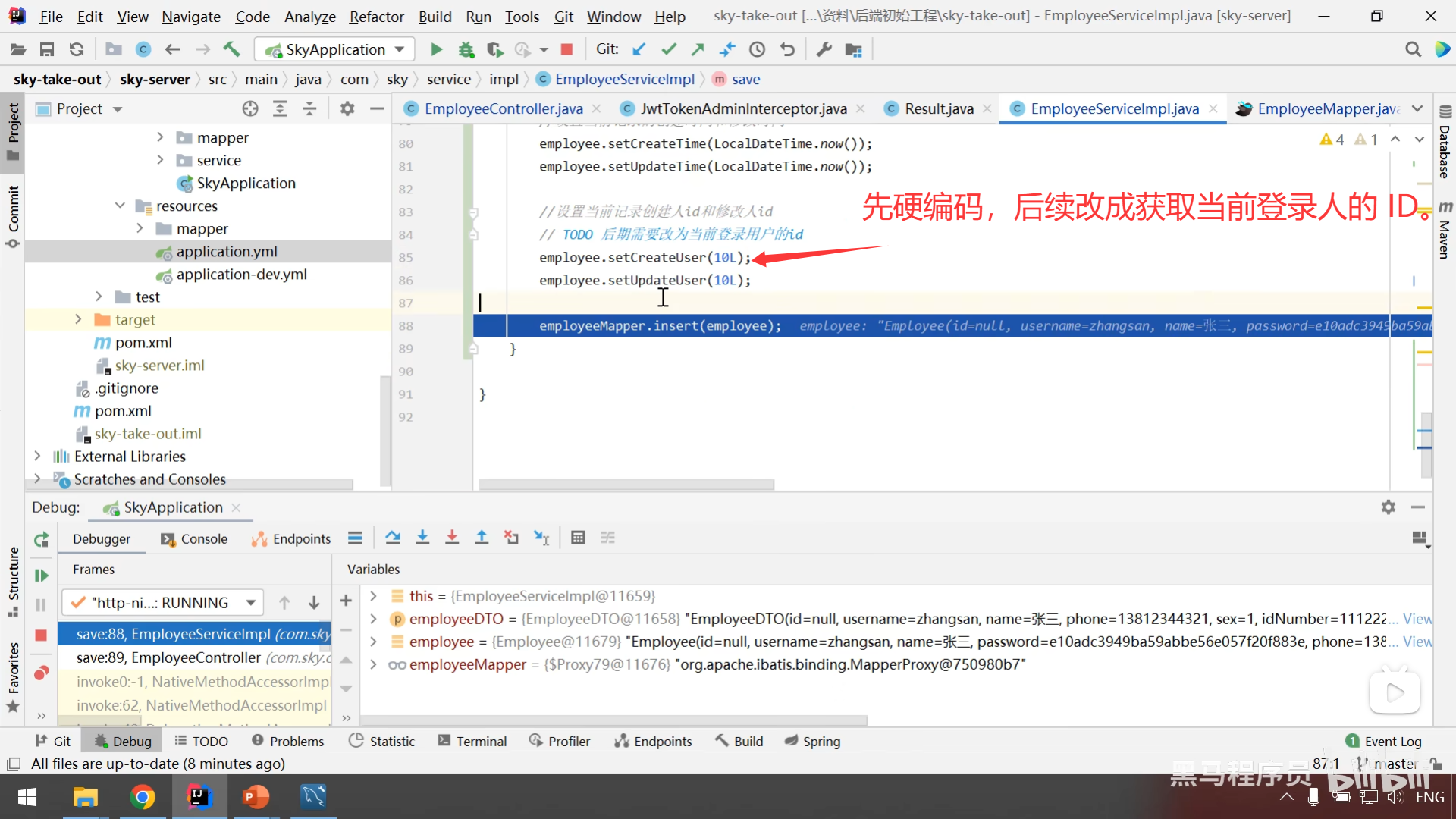The width and height of the screenshot is (1456, 819).
Task: Click the editor horizontal scrollbar
Action: [626, 484]
